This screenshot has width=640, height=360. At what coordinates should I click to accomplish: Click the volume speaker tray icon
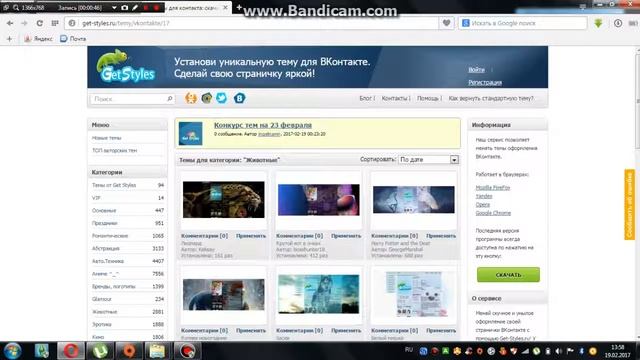pos(559,351)
